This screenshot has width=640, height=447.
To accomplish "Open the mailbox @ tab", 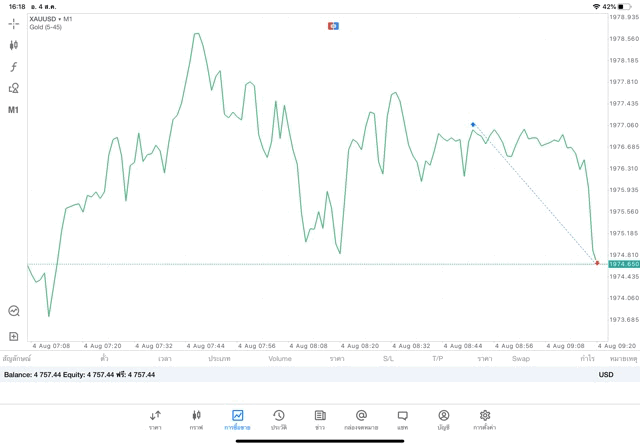I will coord(361,419).
